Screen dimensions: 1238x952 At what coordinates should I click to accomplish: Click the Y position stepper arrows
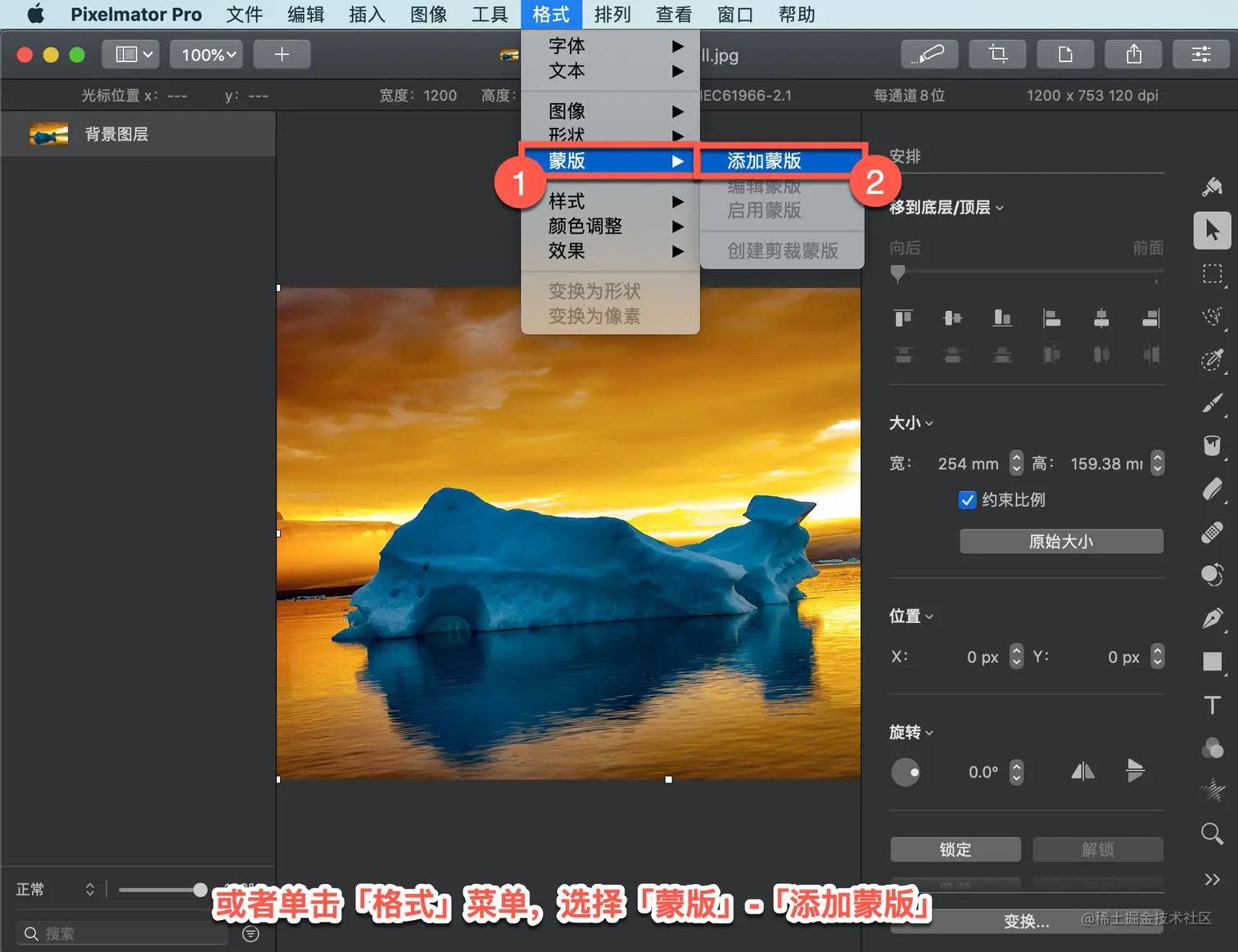point(1157,656)
